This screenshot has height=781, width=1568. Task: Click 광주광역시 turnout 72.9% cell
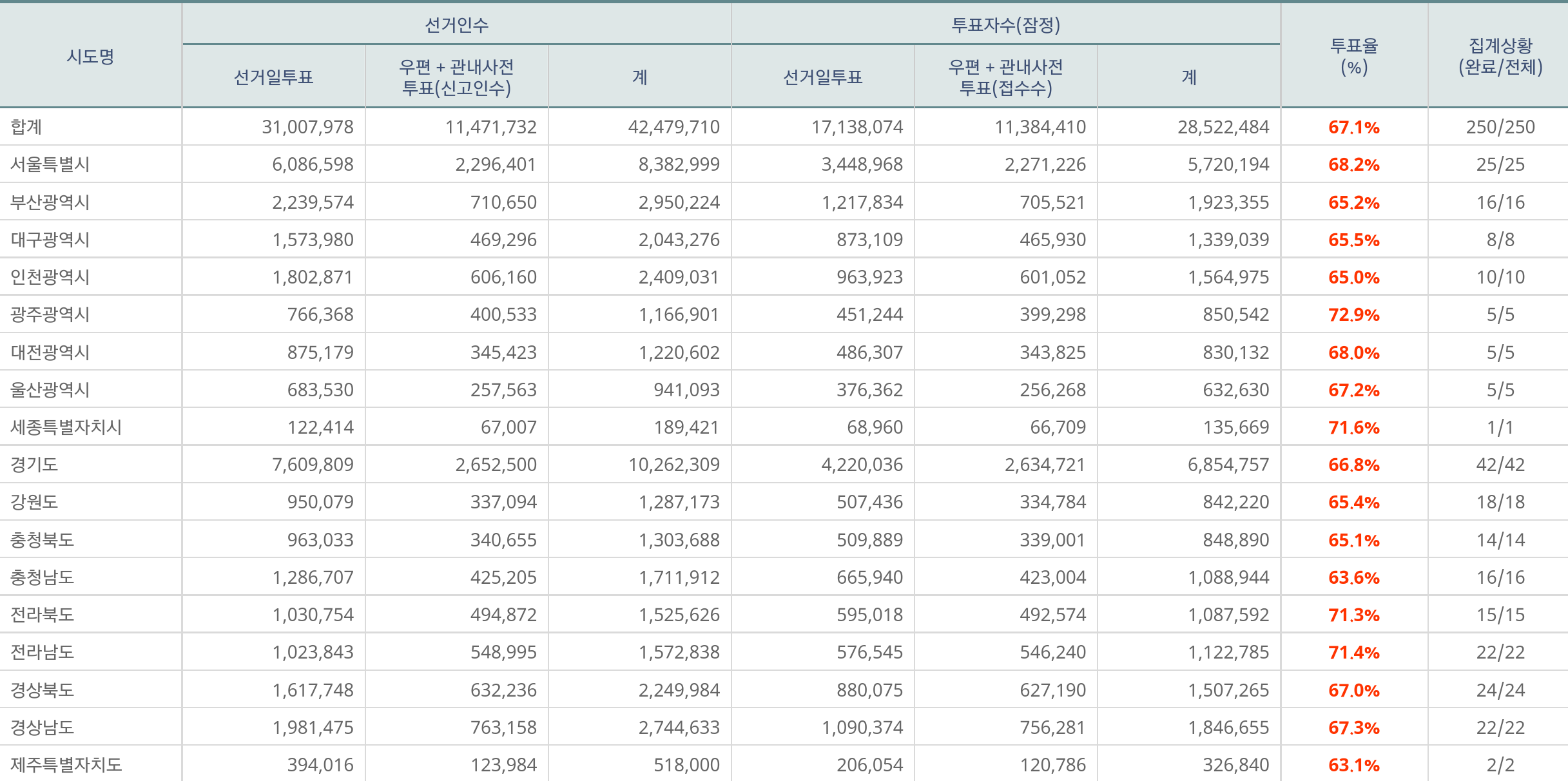(x=1353, y=314)
